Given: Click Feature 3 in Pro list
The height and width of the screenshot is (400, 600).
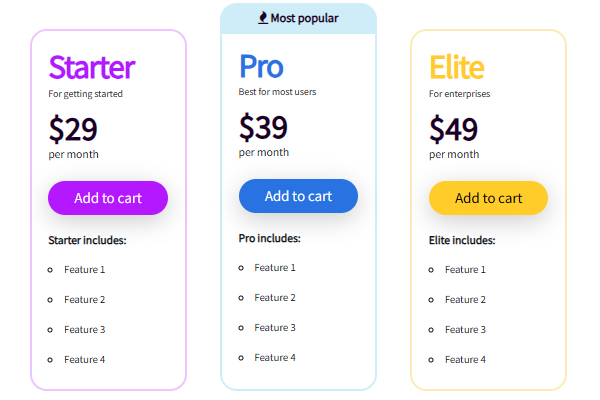Looking at the screenshot, I should pos(275,328).
